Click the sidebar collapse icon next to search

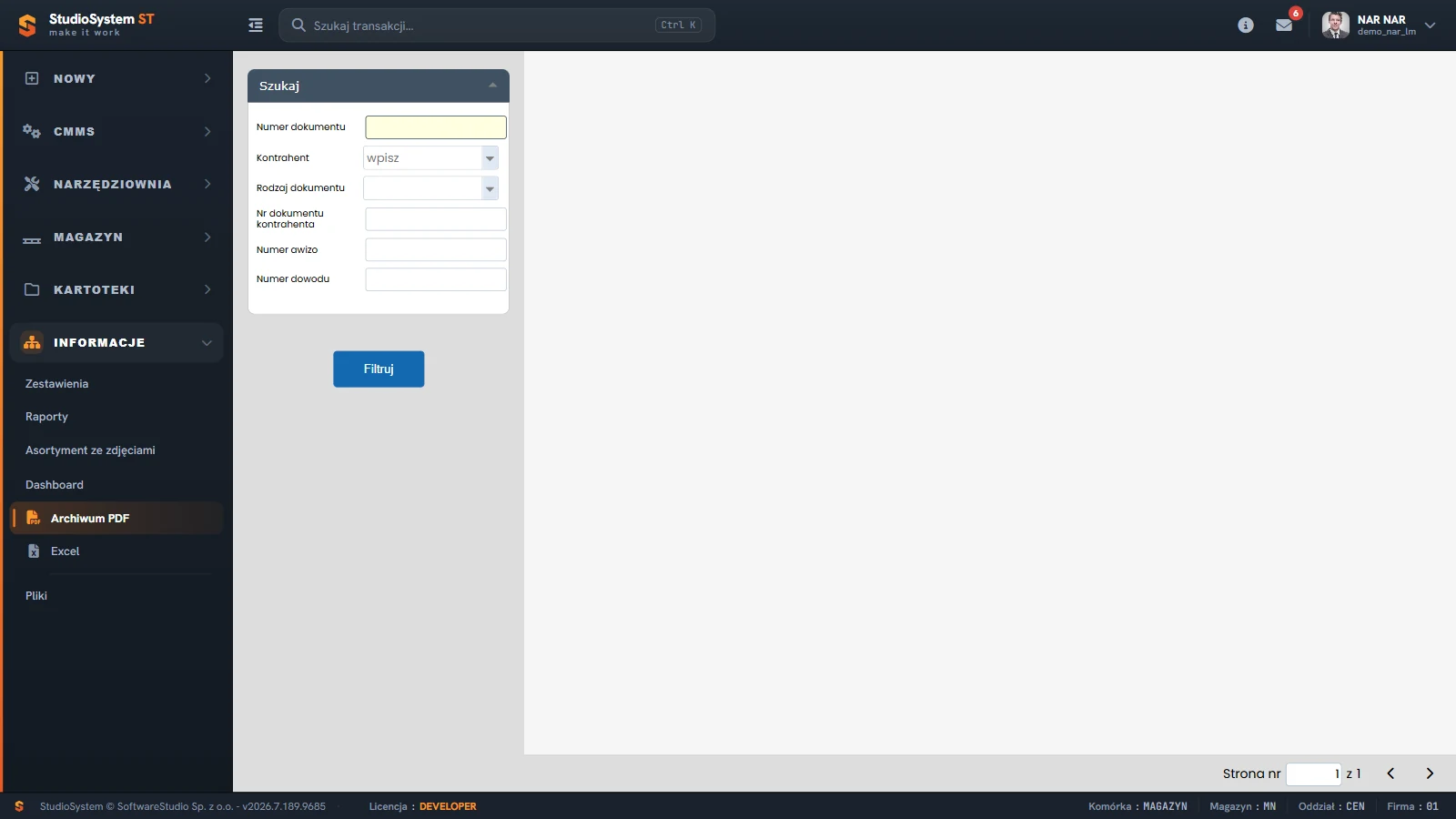256,25
